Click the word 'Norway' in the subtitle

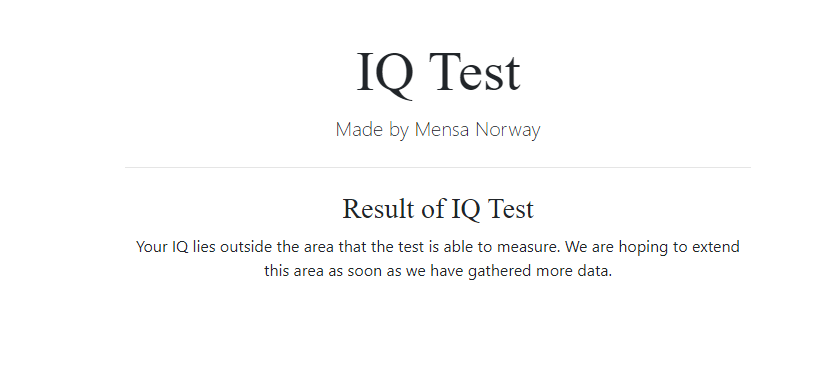point(508,130)
